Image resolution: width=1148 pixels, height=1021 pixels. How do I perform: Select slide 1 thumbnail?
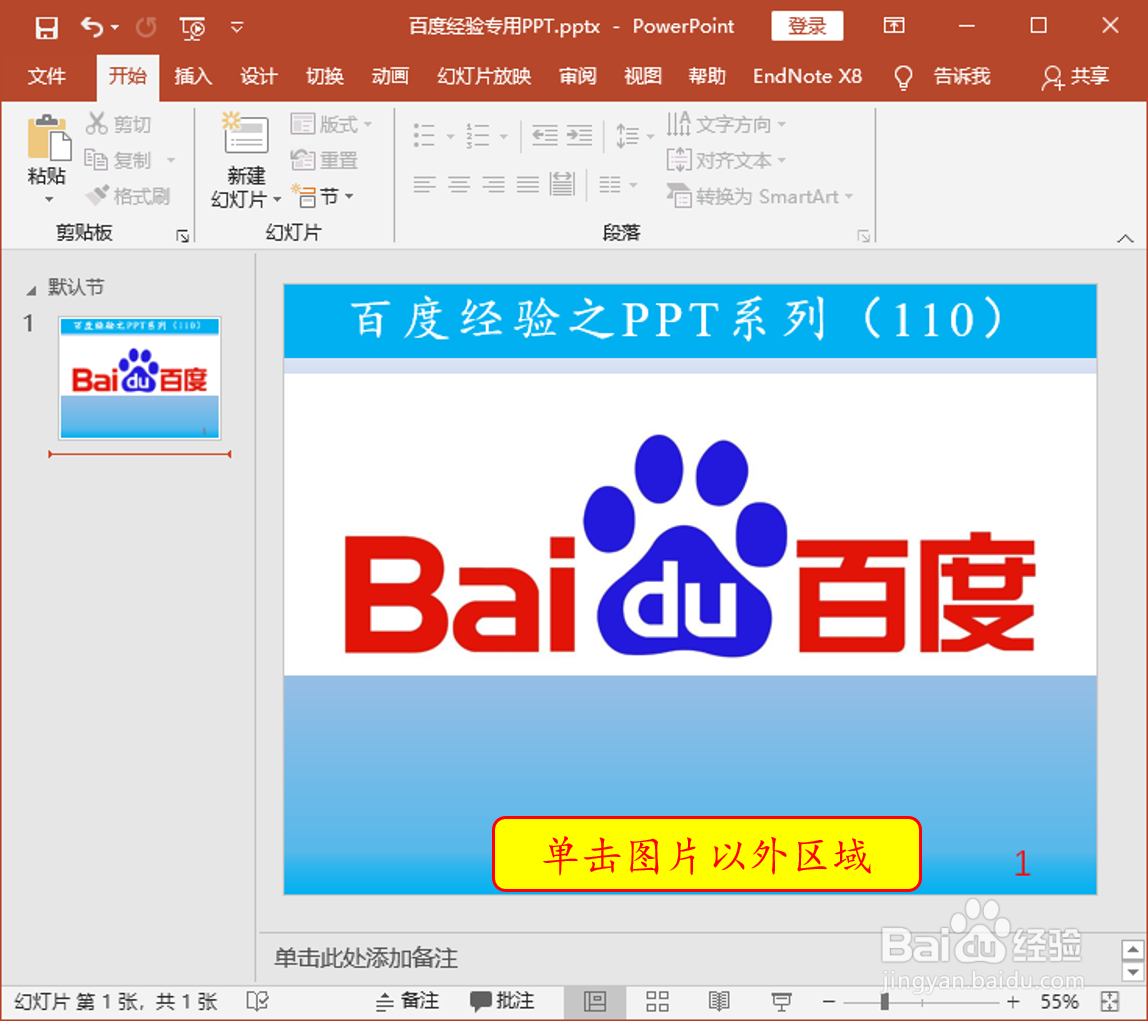coord(140,378)
